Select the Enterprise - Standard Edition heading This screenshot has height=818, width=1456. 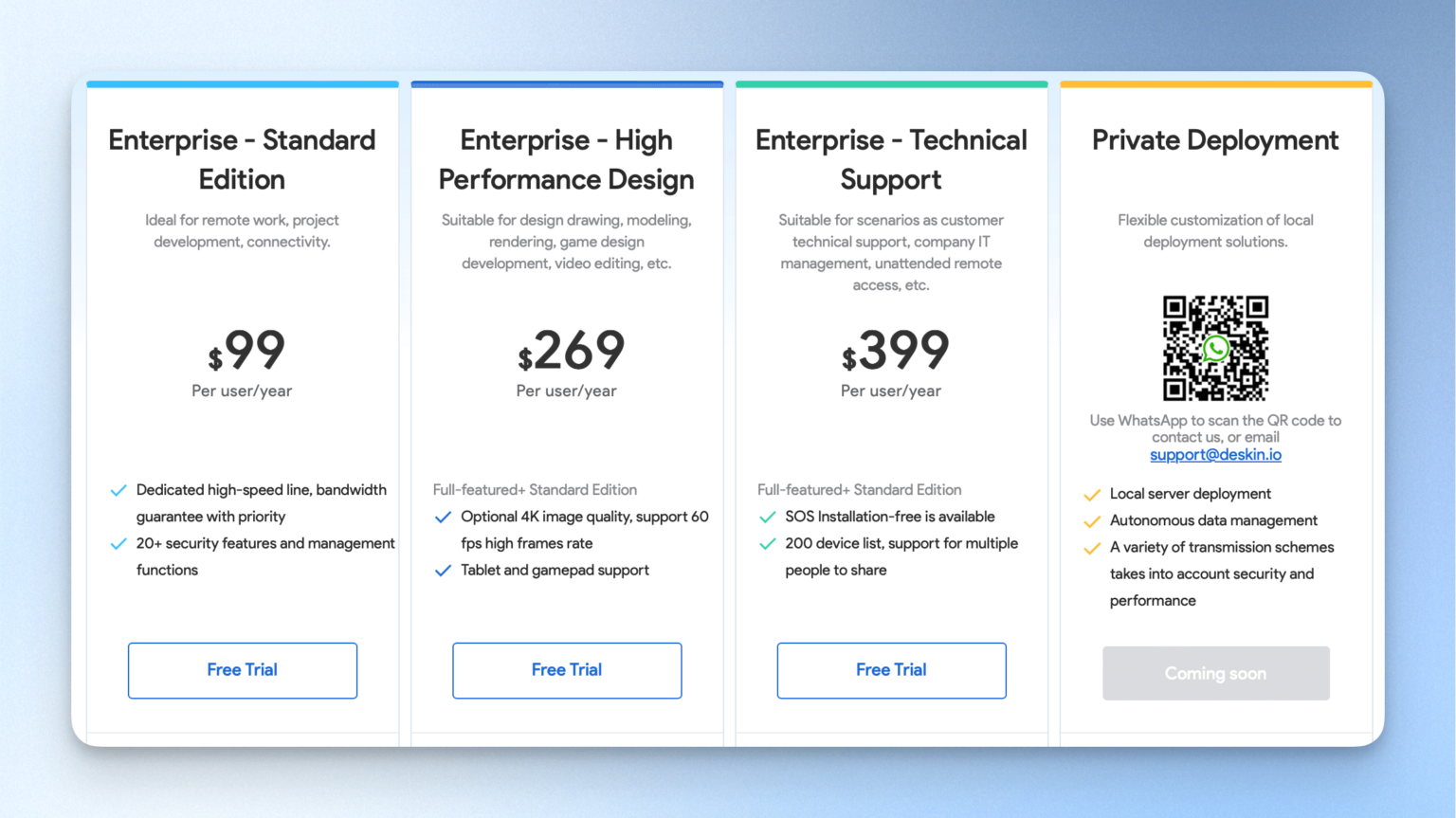[242, 159]
